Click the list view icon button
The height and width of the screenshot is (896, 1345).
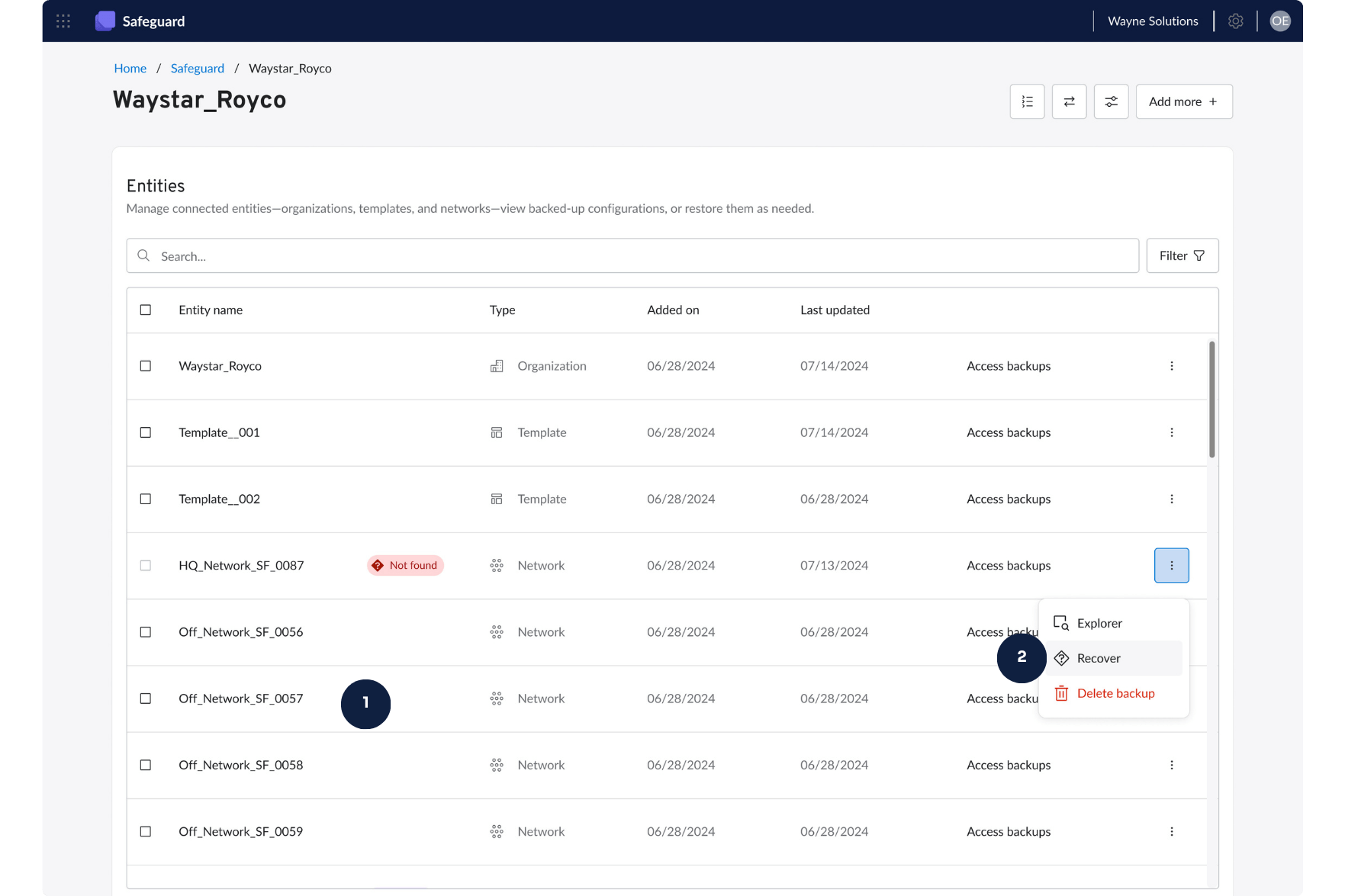click(1028, 101)
